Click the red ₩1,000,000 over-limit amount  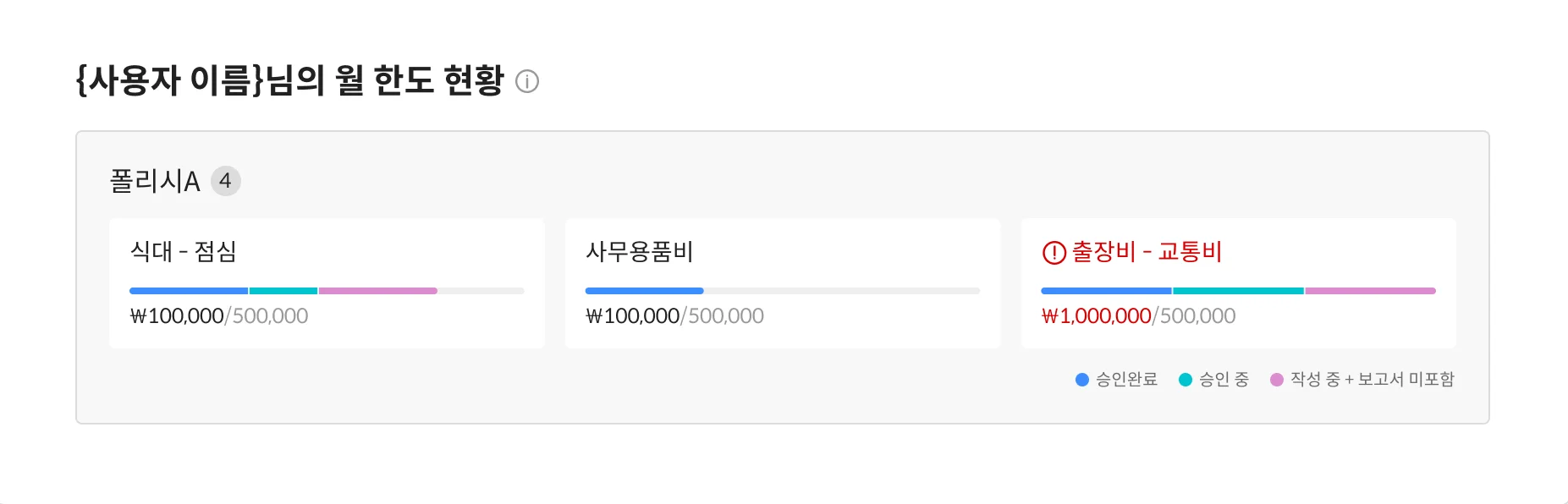coord(1096,316)
